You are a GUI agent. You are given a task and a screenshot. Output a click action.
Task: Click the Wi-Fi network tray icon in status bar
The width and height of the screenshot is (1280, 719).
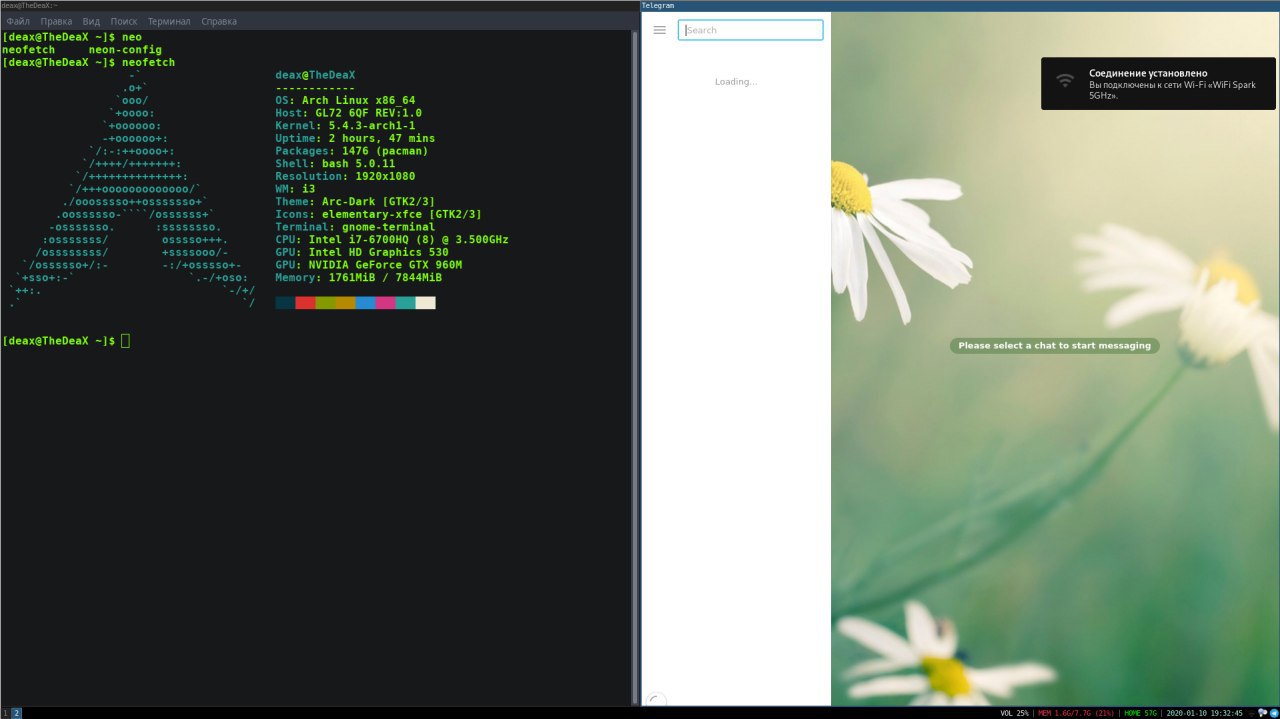click(1251, 713)
